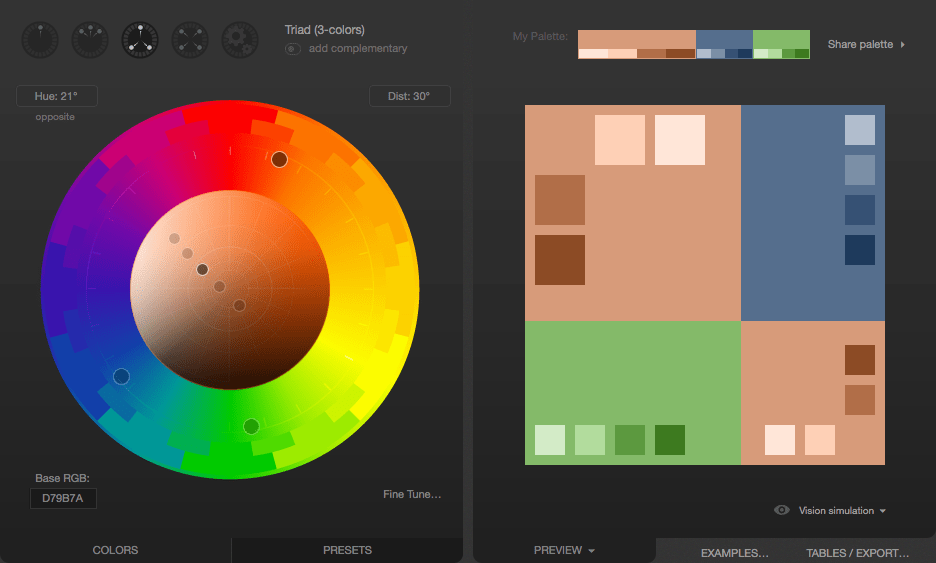Expand the Preview dropdown menu
This screenshot has width=936, height=563.
564,550
